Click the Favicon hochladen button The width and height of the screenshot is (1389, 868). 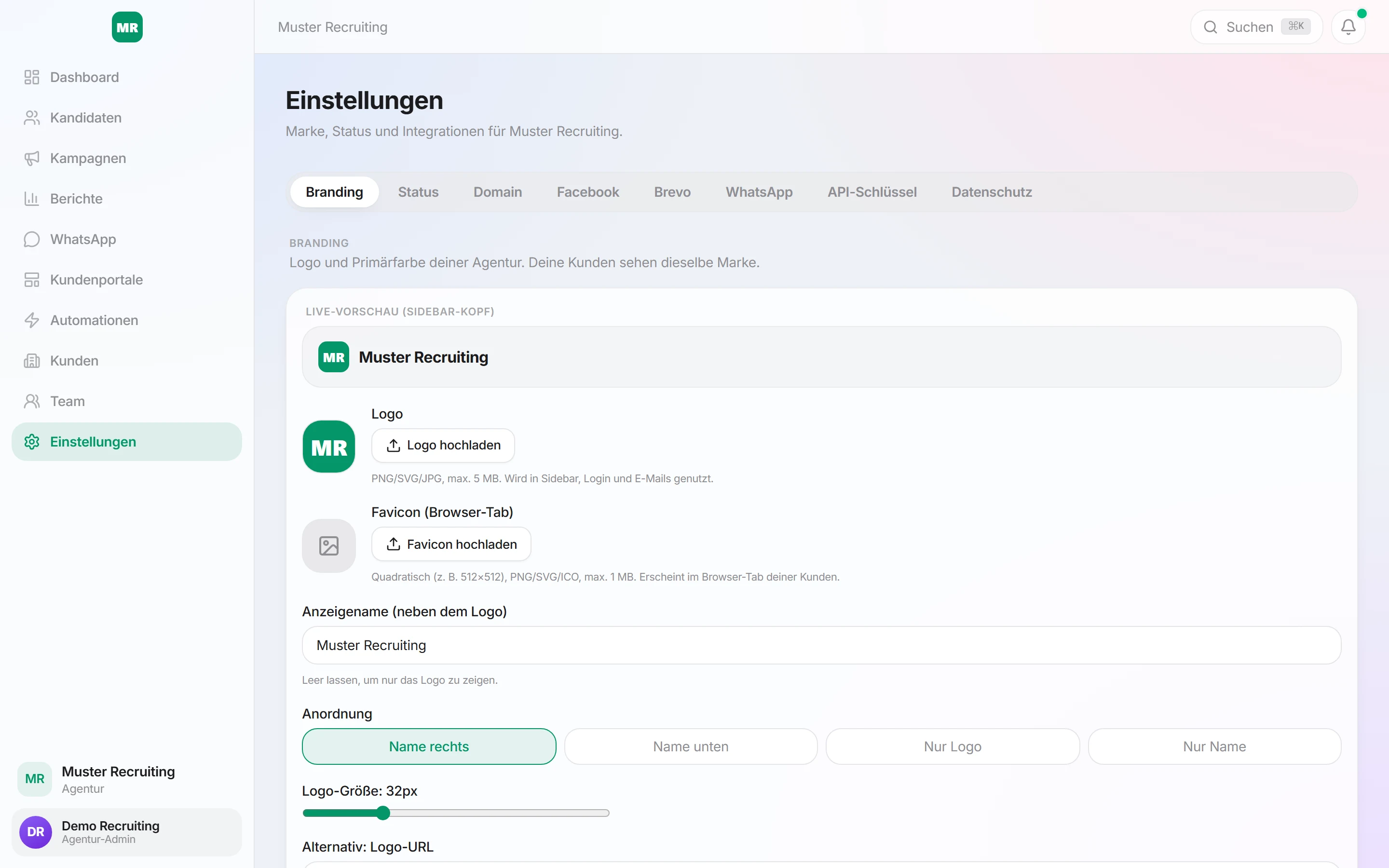451,543
